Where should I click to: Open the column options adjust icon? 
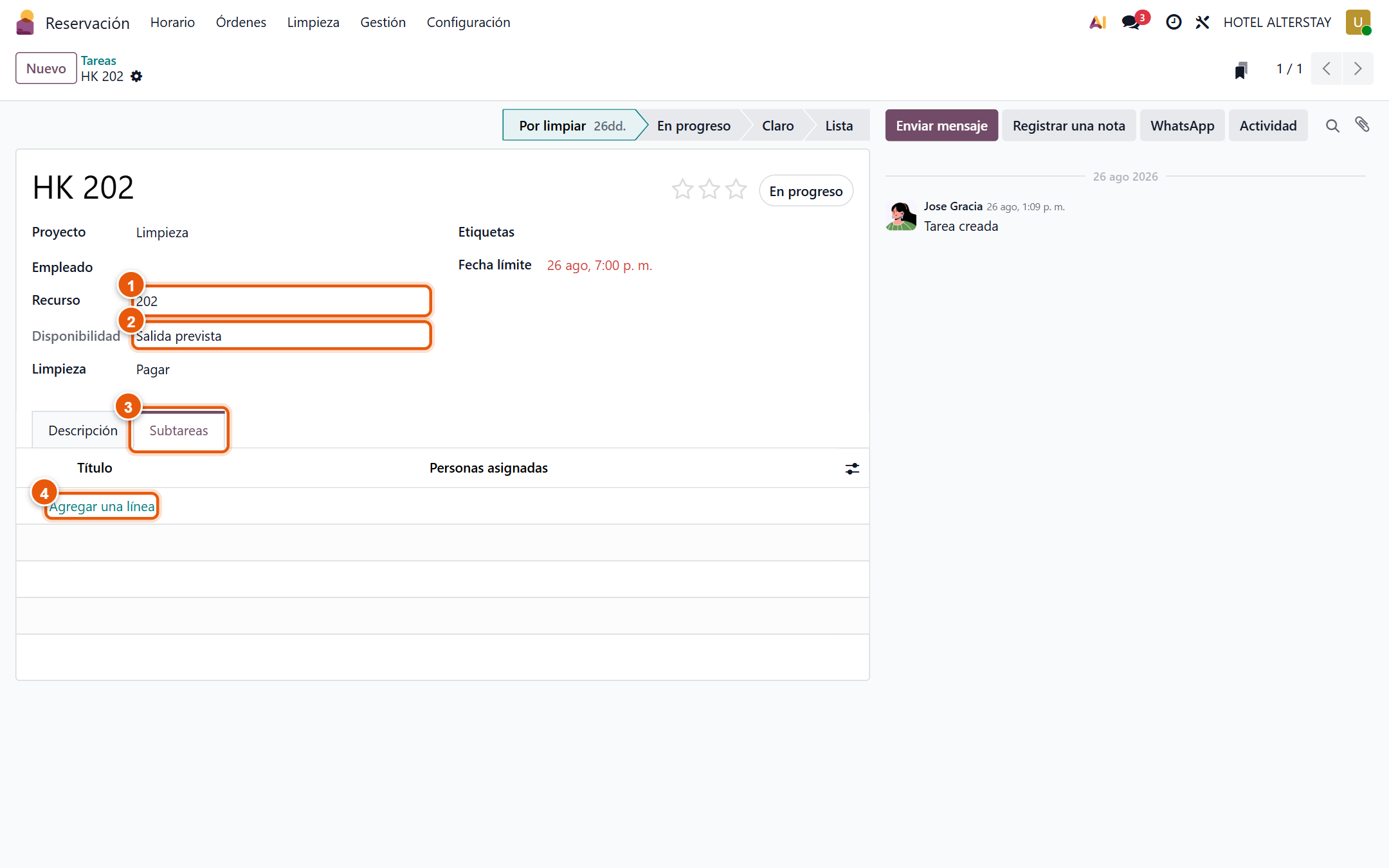[x=852, y=469]
